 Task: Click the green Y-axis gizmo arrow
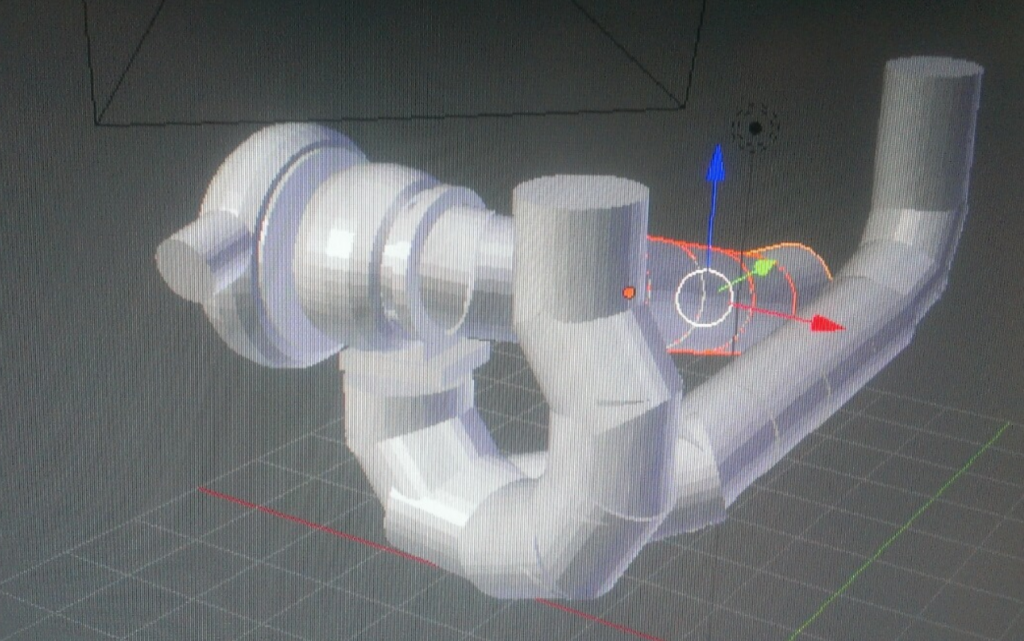click(763, 268)
